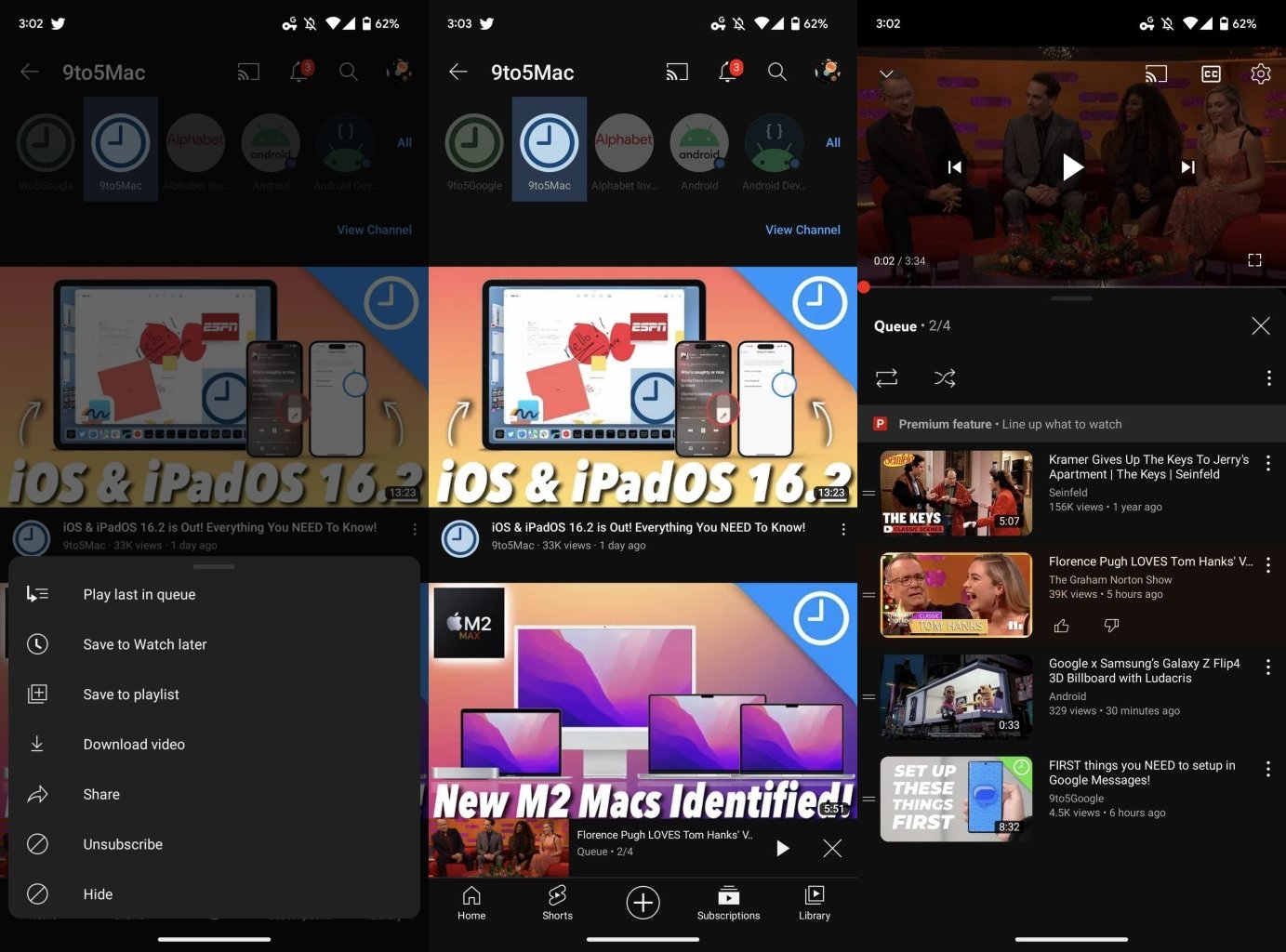Tap the Cast icon in middle header

click(x=677, y=72)
